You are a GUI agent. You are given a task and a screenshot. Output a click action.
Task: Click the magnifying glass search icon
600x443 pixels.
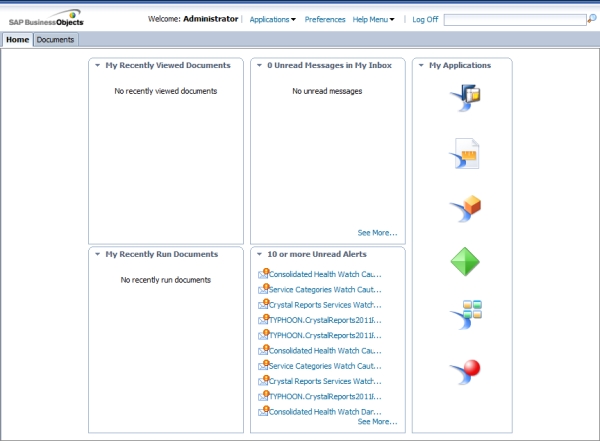591,19
